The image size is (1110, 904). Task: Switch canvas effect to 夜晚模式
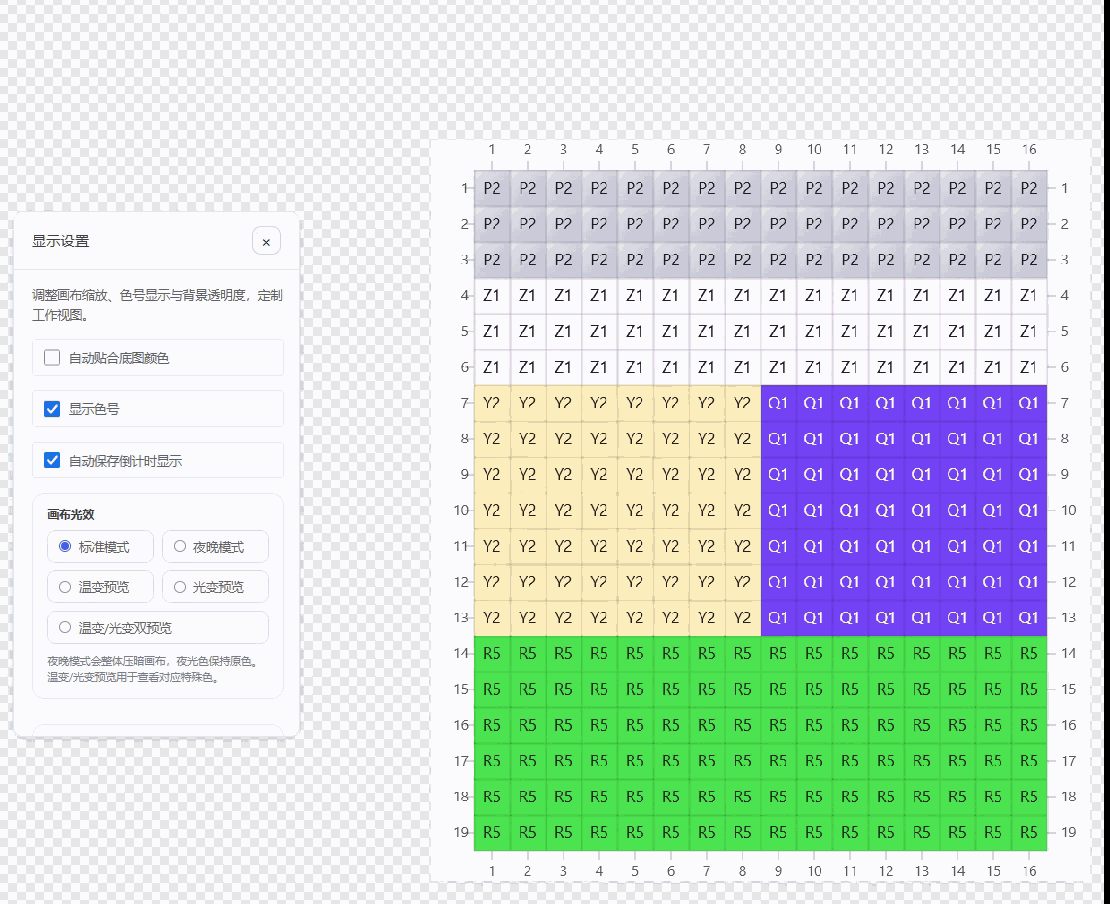click(180, 547)
